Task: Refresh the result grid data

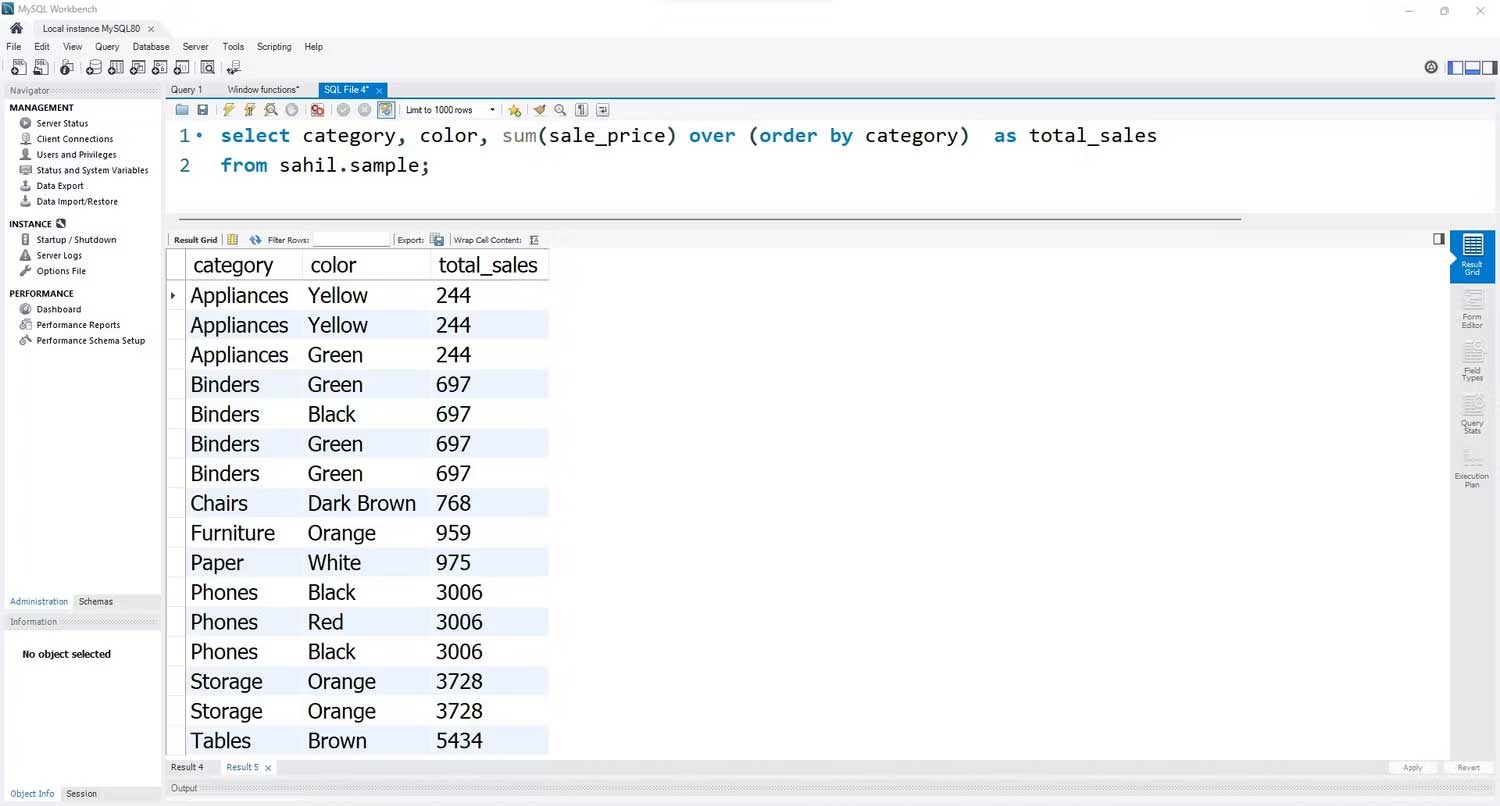Action: pos(255,240)
